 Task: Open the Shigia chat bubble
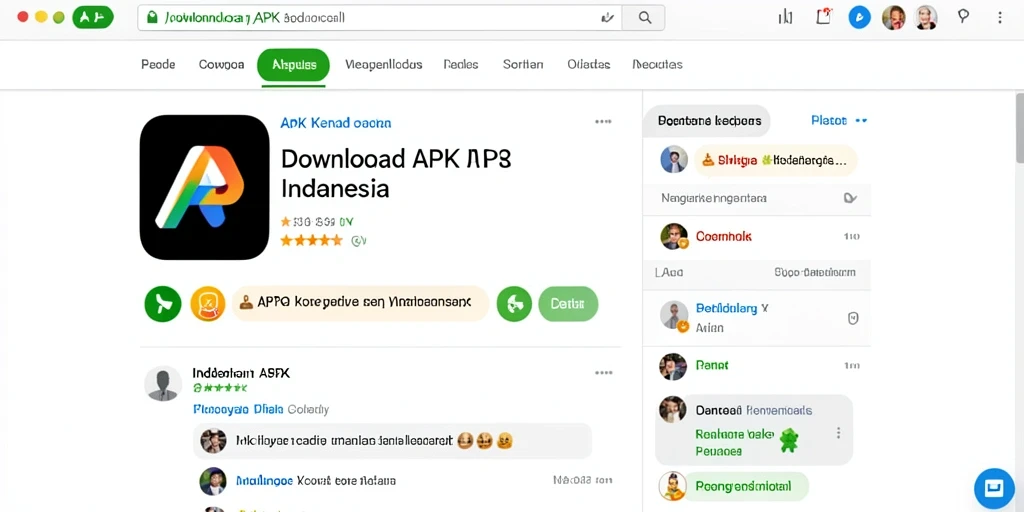point(775,160)
